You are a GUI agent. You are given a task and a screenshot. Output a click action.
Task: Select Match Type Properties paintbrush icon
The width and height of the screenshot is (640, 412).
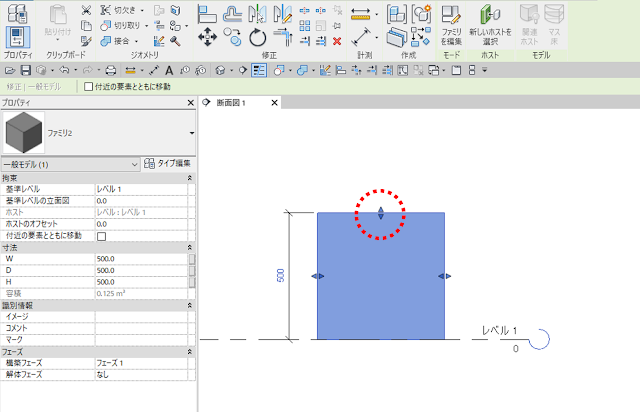86,41
